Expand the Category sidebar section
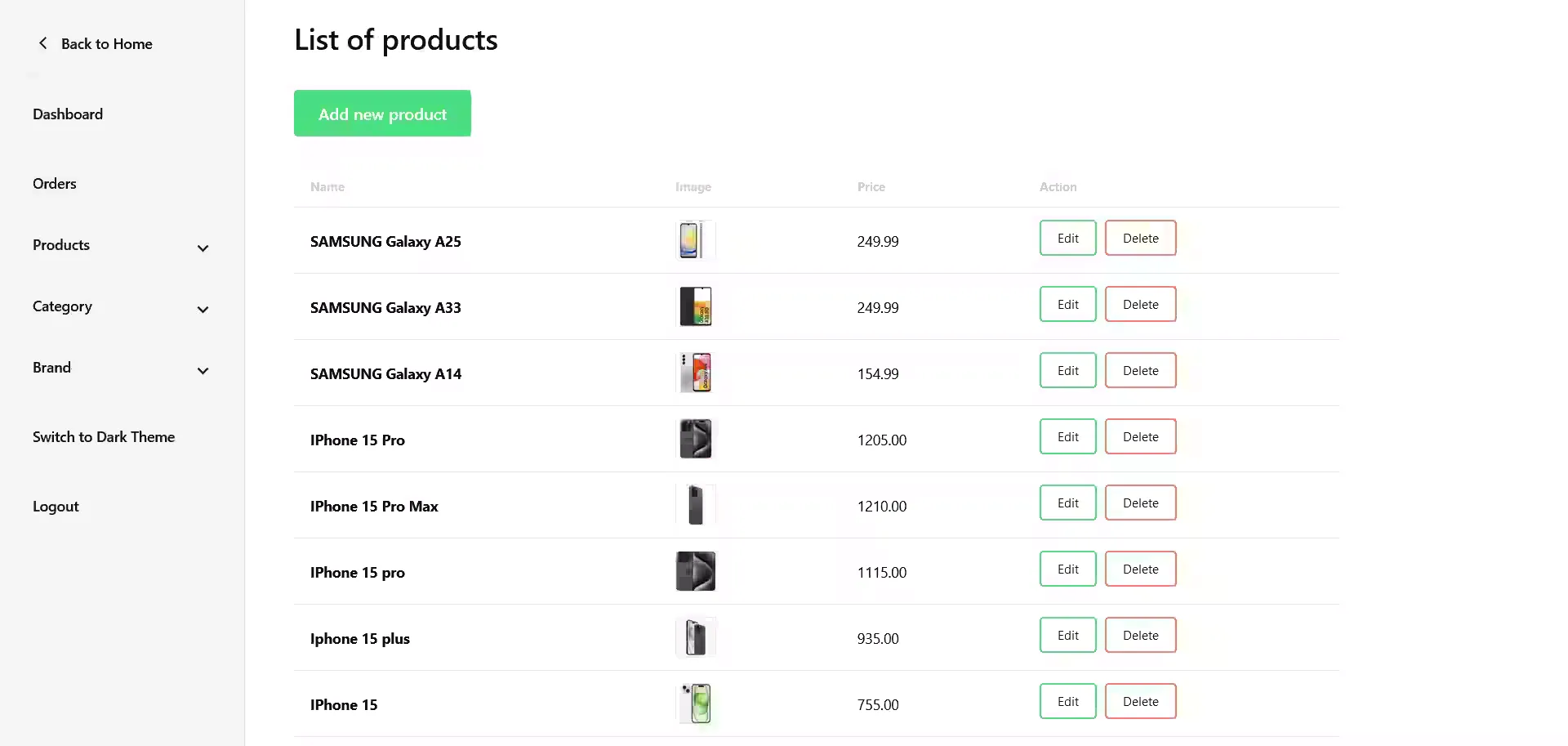 pos(203,309)
